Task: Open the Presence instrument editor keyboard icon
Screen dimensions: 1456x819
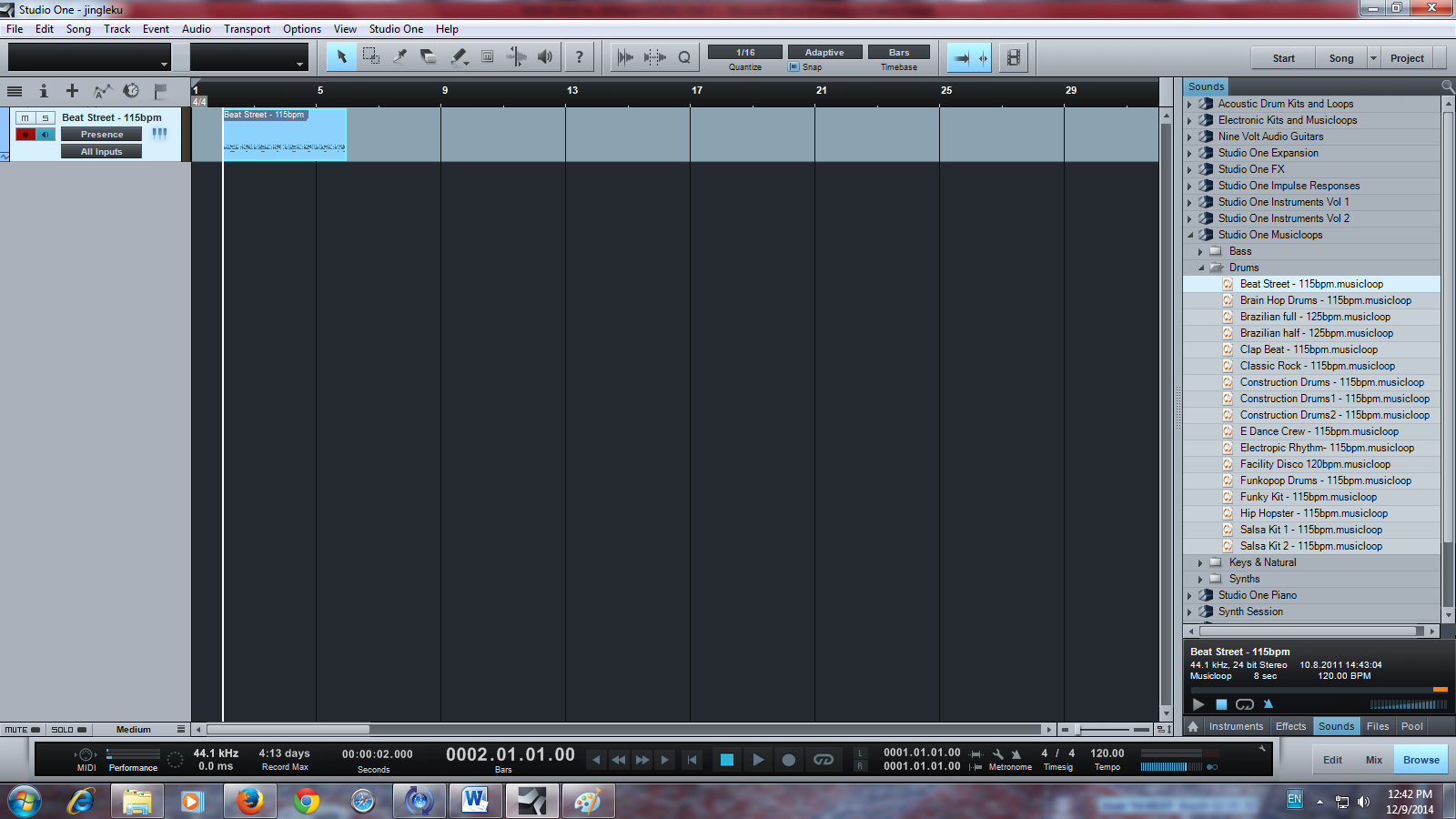Action: pyautogui.click(x=160, y=134)
